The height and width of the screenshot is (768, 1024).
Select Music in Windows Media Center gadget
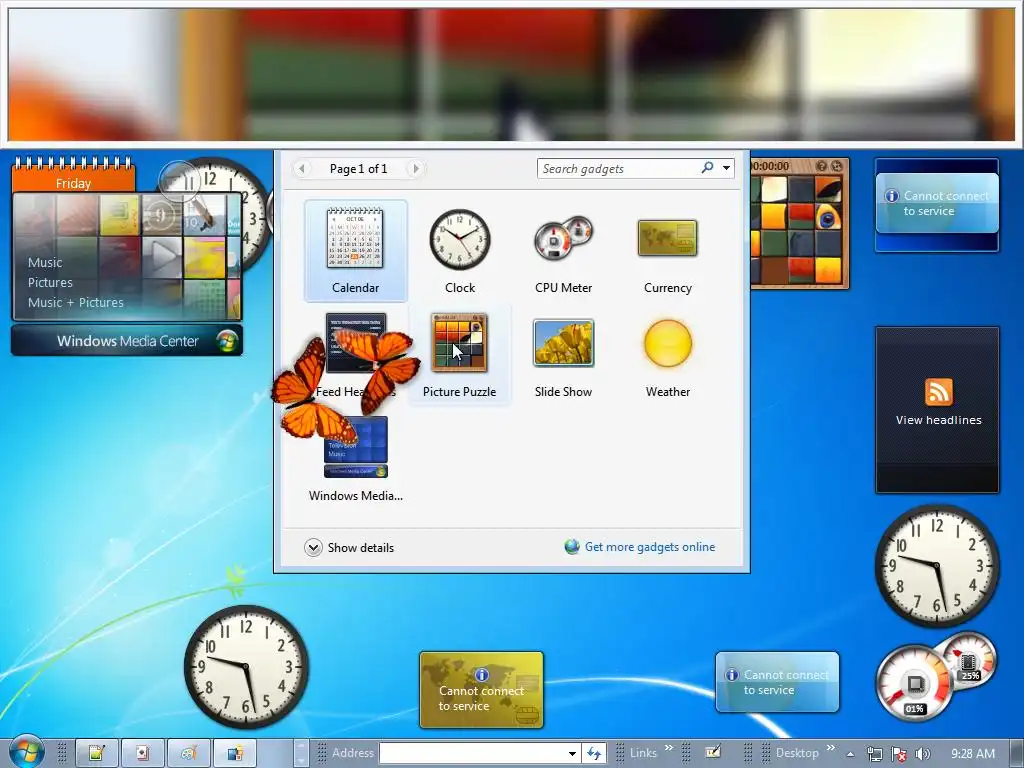45,263
